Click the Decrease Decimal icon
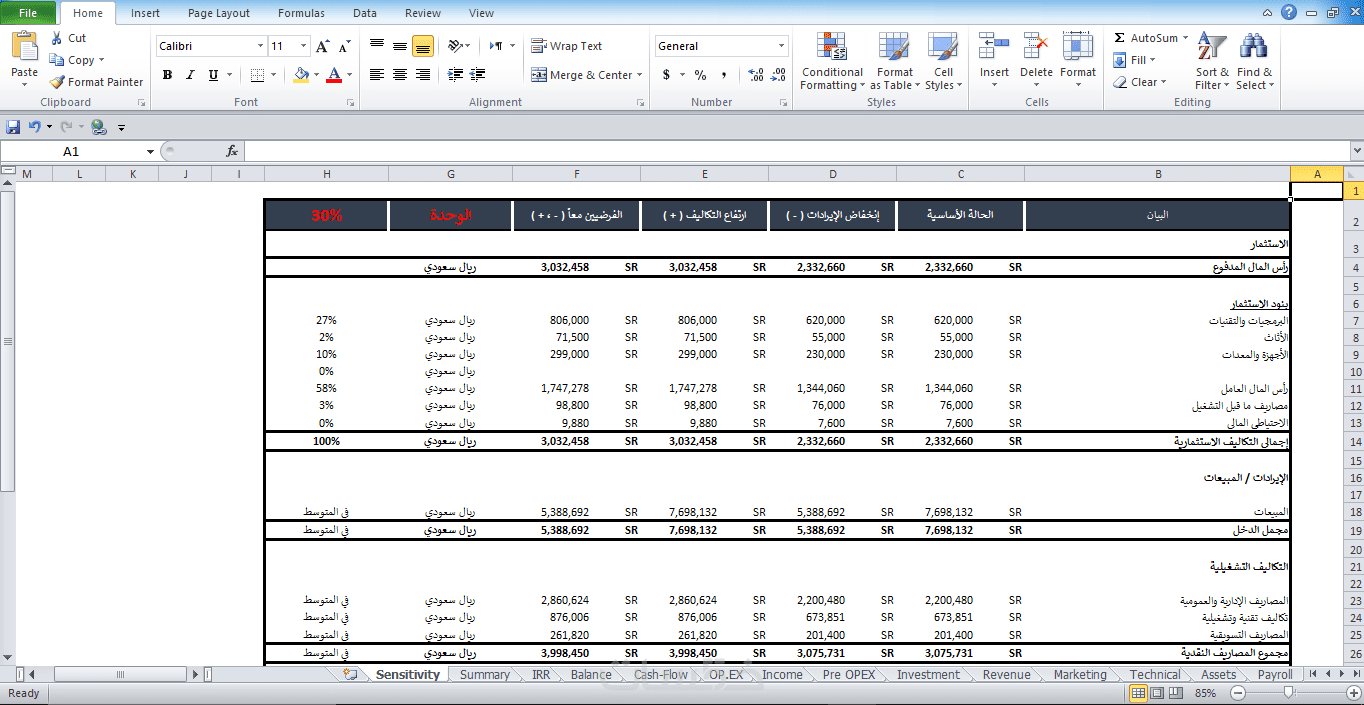 [779, 75]
